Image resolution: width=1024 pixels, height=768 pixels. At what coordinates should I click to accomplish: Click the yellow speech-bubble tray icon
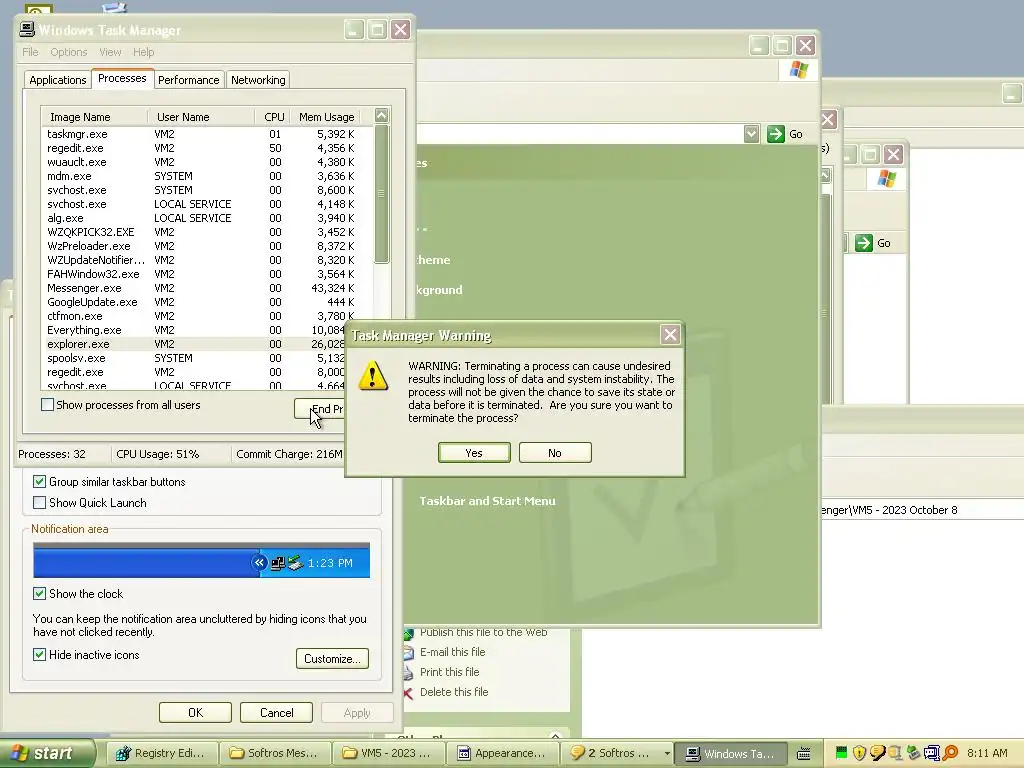pos(877,753)
